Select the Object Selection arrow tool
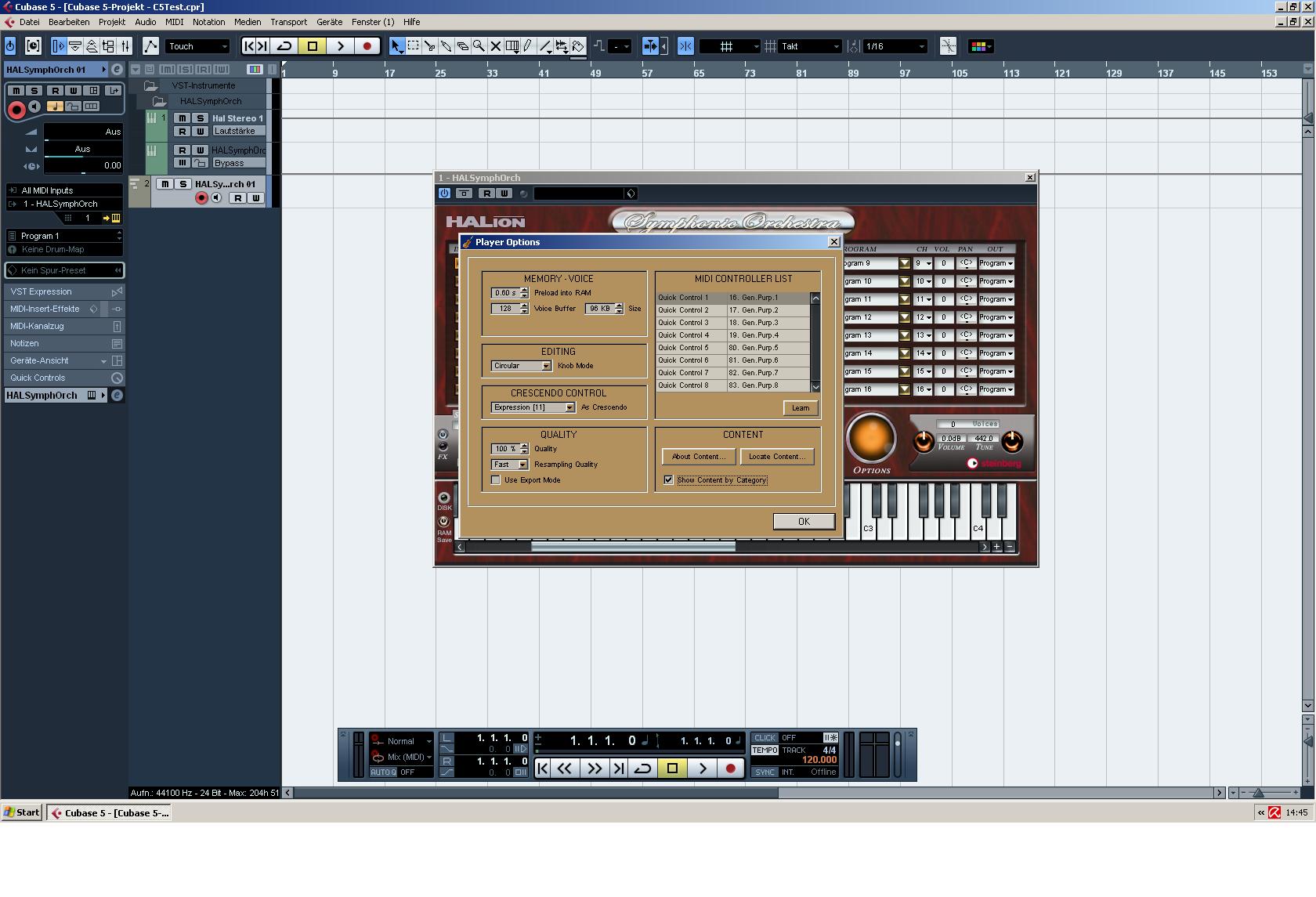 coord(396,46)
